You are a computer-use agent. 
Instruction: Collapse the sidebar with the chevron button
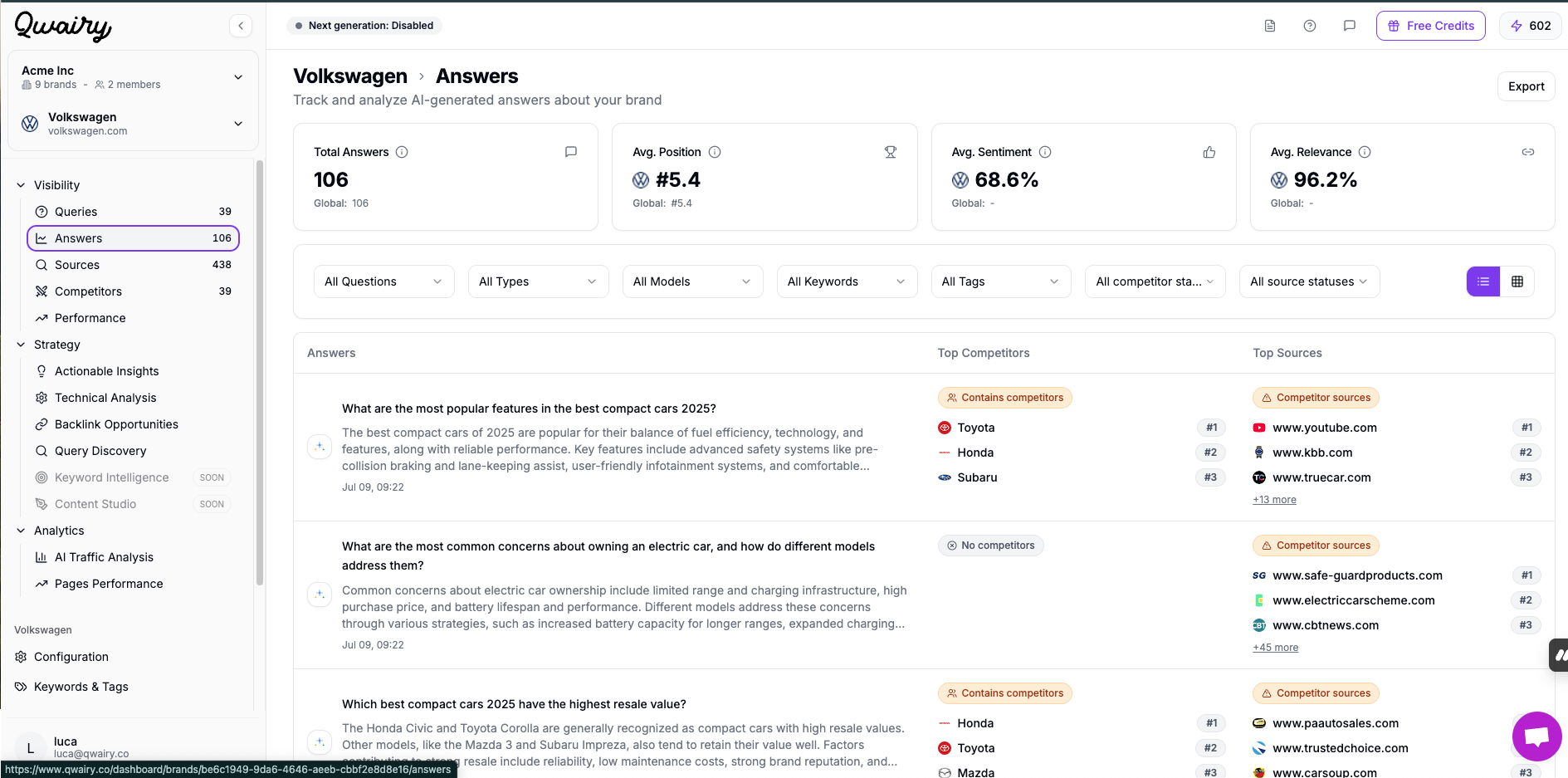click(x=241, y=26)
